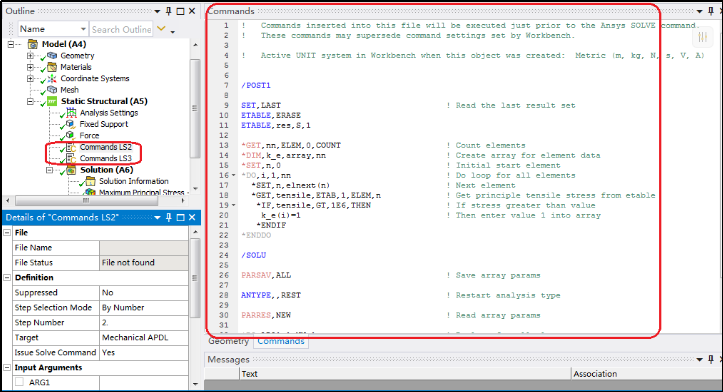Open the Outline search filter arrow

pyautogui.click(x=161, y=29)
